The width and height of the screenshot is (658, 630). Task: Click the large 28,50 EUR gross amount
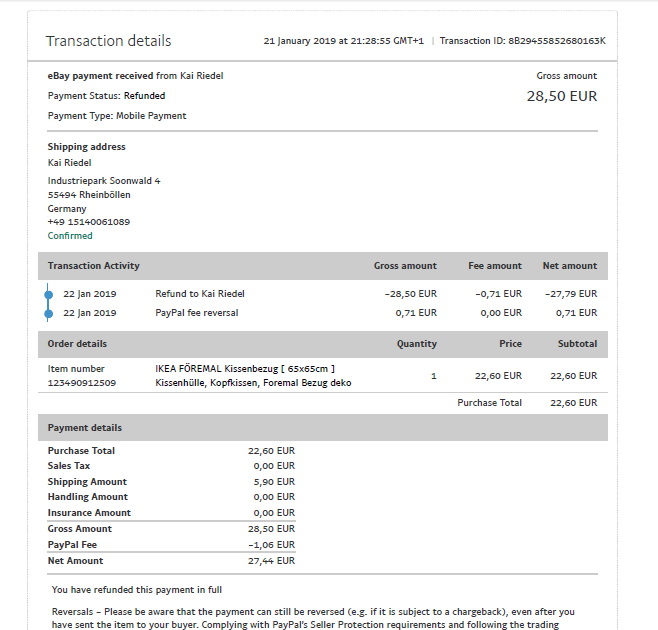coord(561,97)
